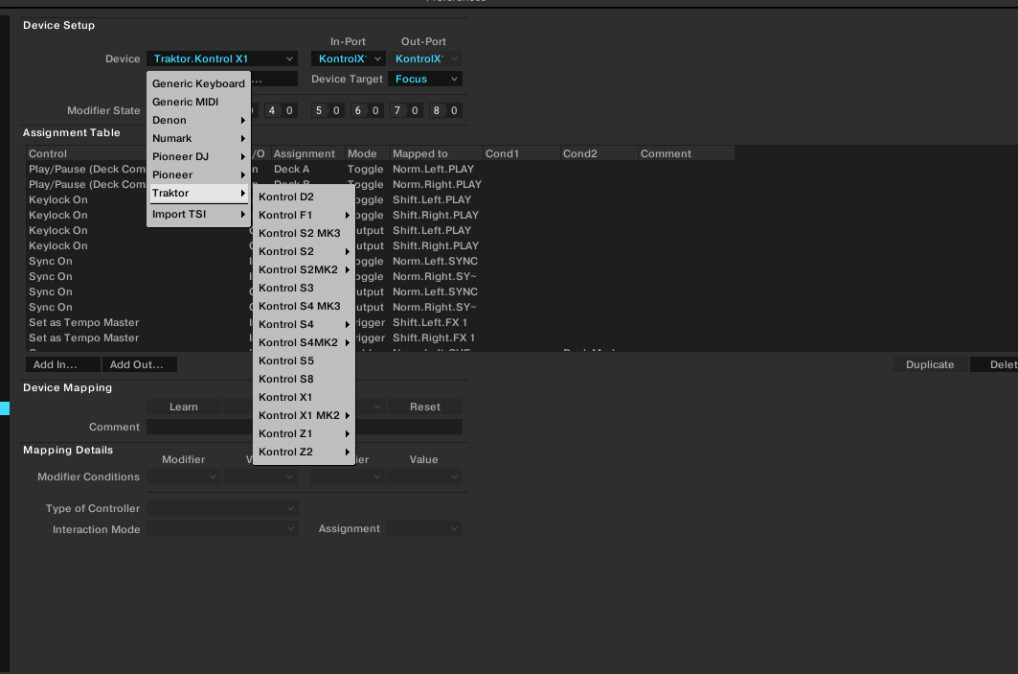Open the Device Target Focus dropdown
Image resolution: width=1018 pixels, height=674 pixels.
tap(425, 79)
